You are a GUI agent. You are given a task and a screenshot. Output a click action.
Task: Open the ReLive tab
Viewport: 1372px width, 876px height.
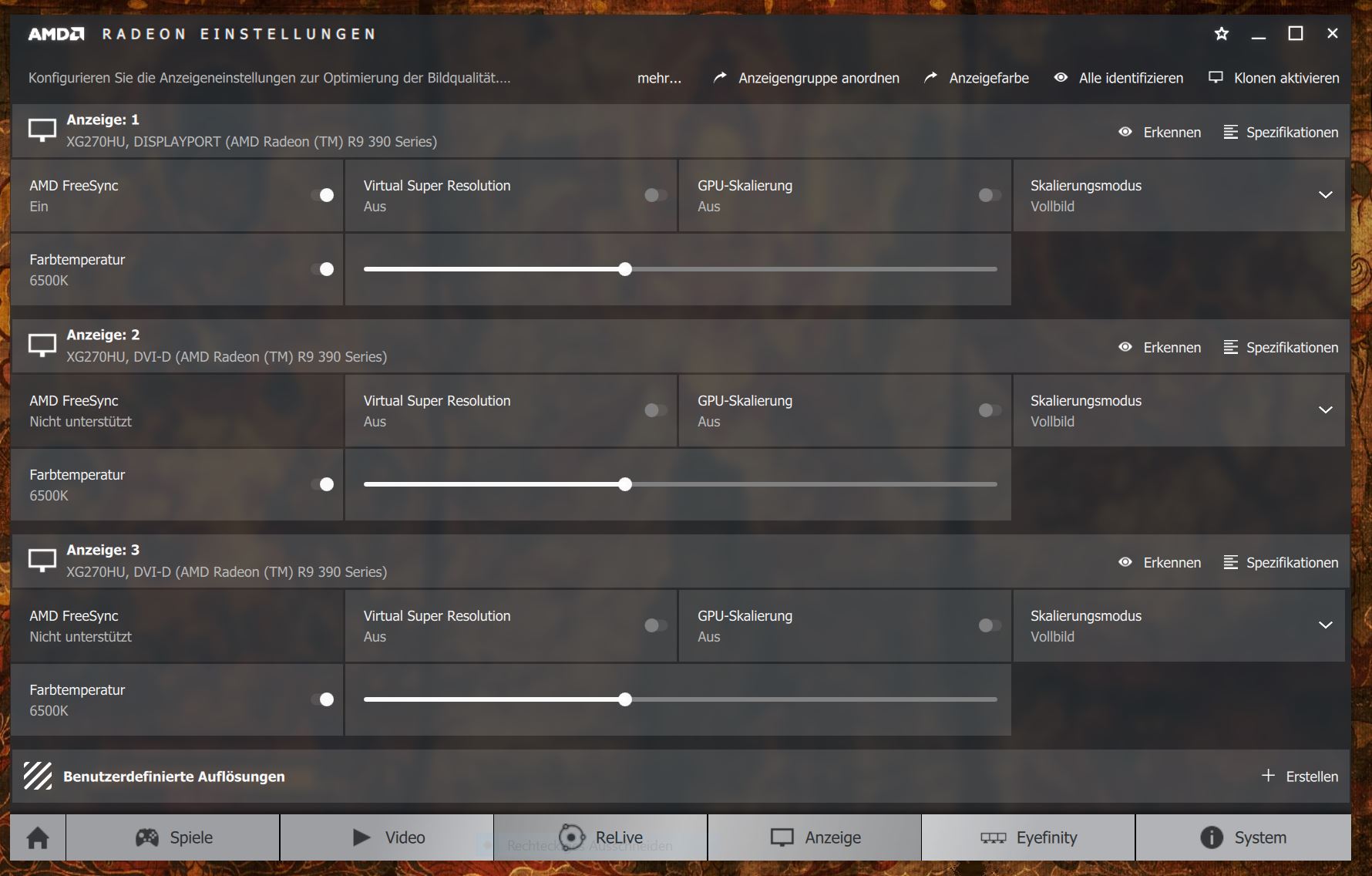(600, 837)
